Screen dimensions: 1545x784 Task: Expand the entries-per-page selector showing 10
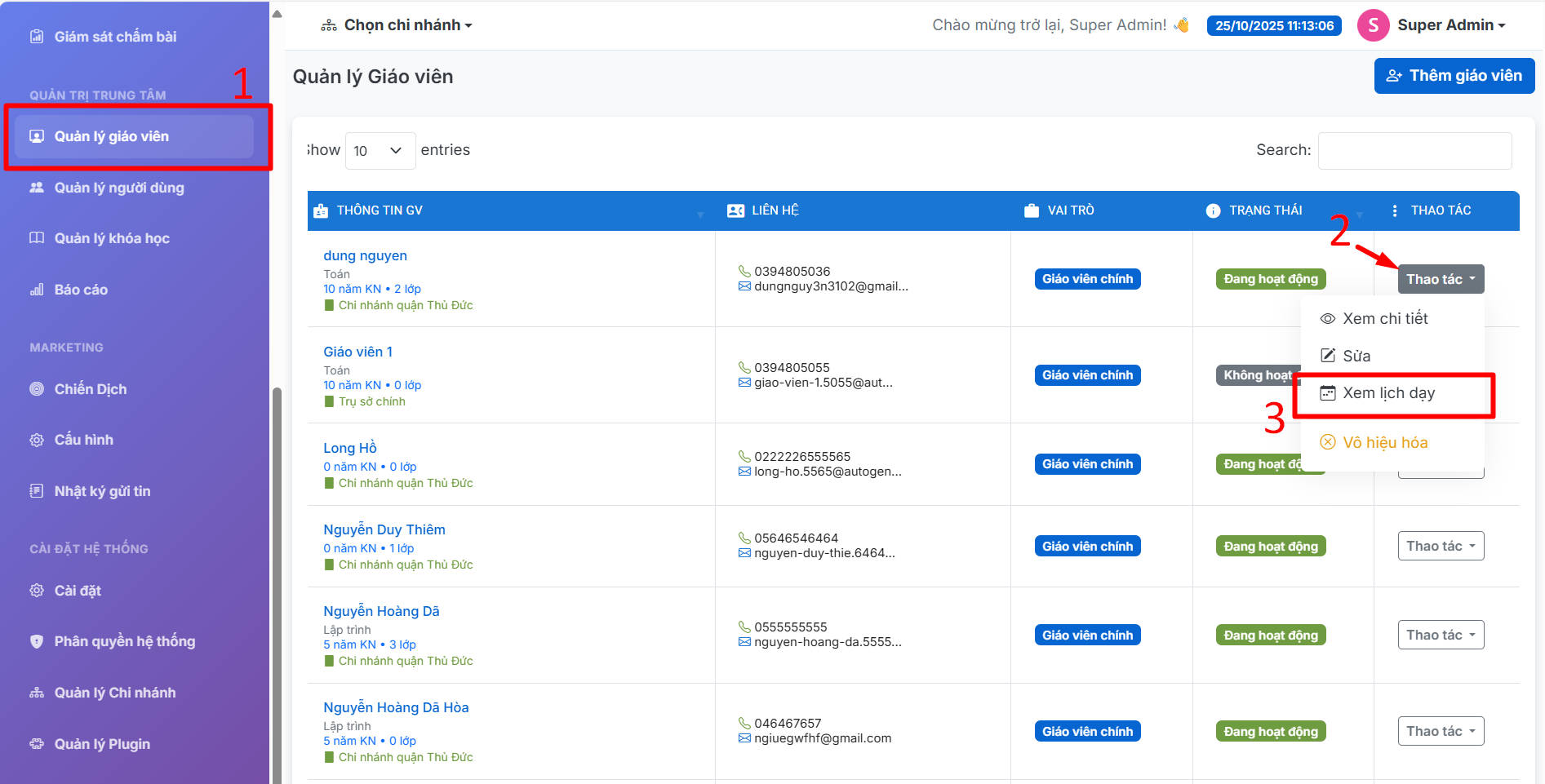coord(380,151)
